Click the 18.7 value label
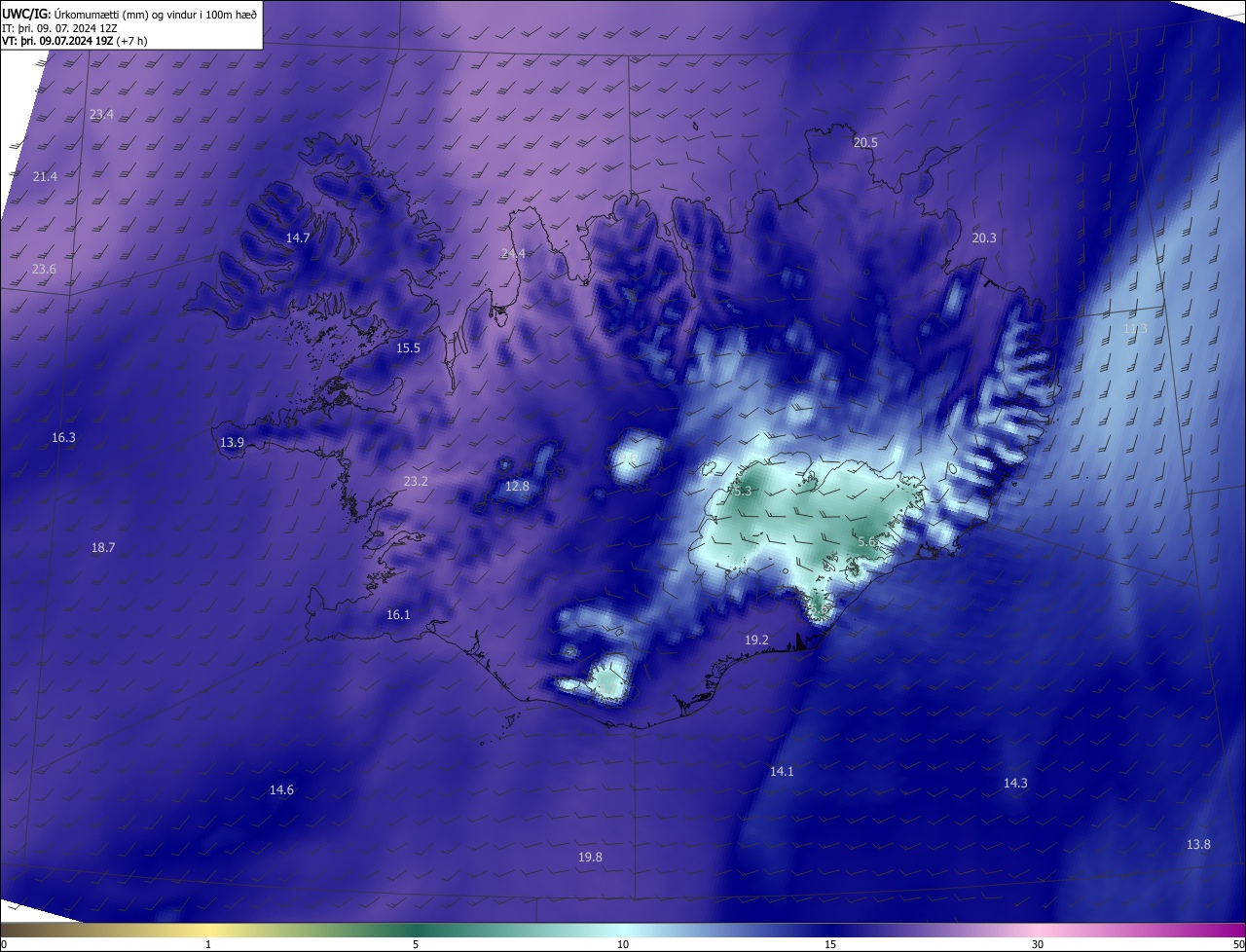1246x952 pixels. [x=103, y=547]
